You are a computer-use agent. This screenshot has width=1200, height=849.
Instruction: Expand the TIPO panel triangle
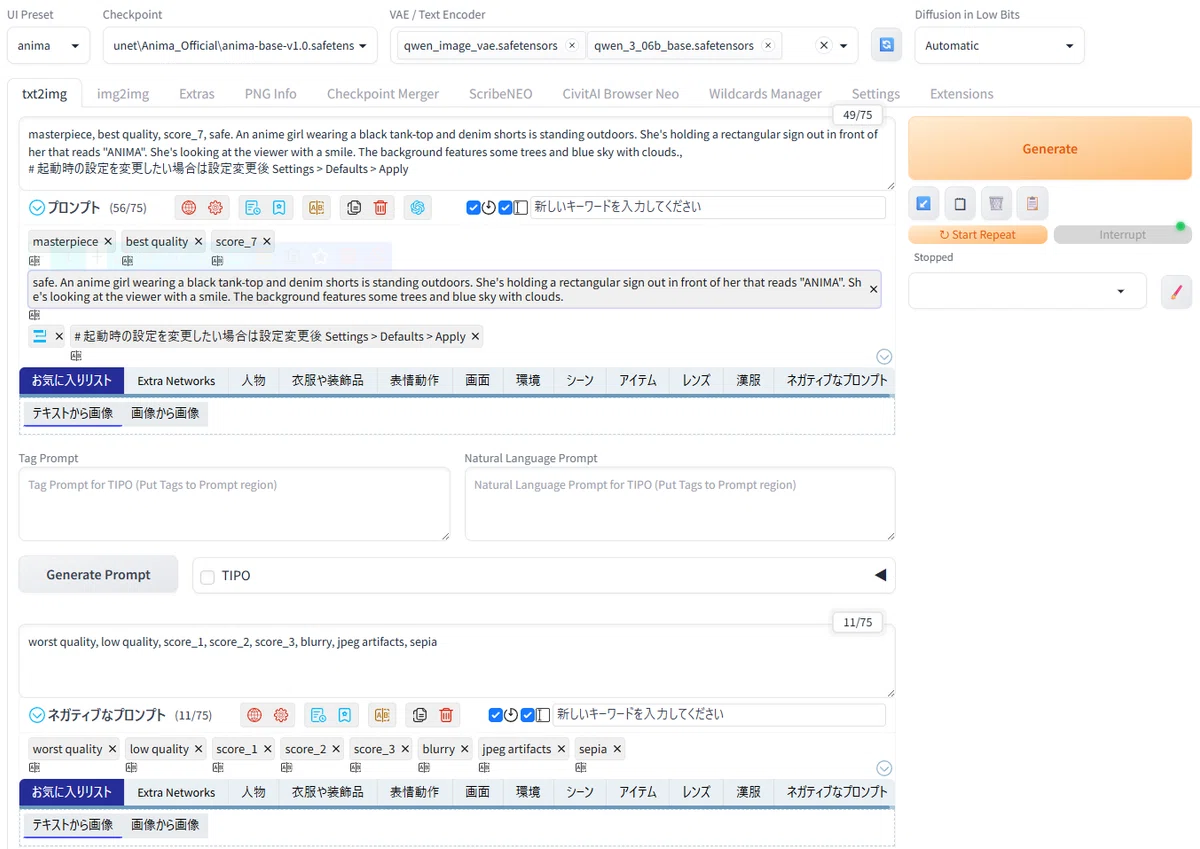880,575
